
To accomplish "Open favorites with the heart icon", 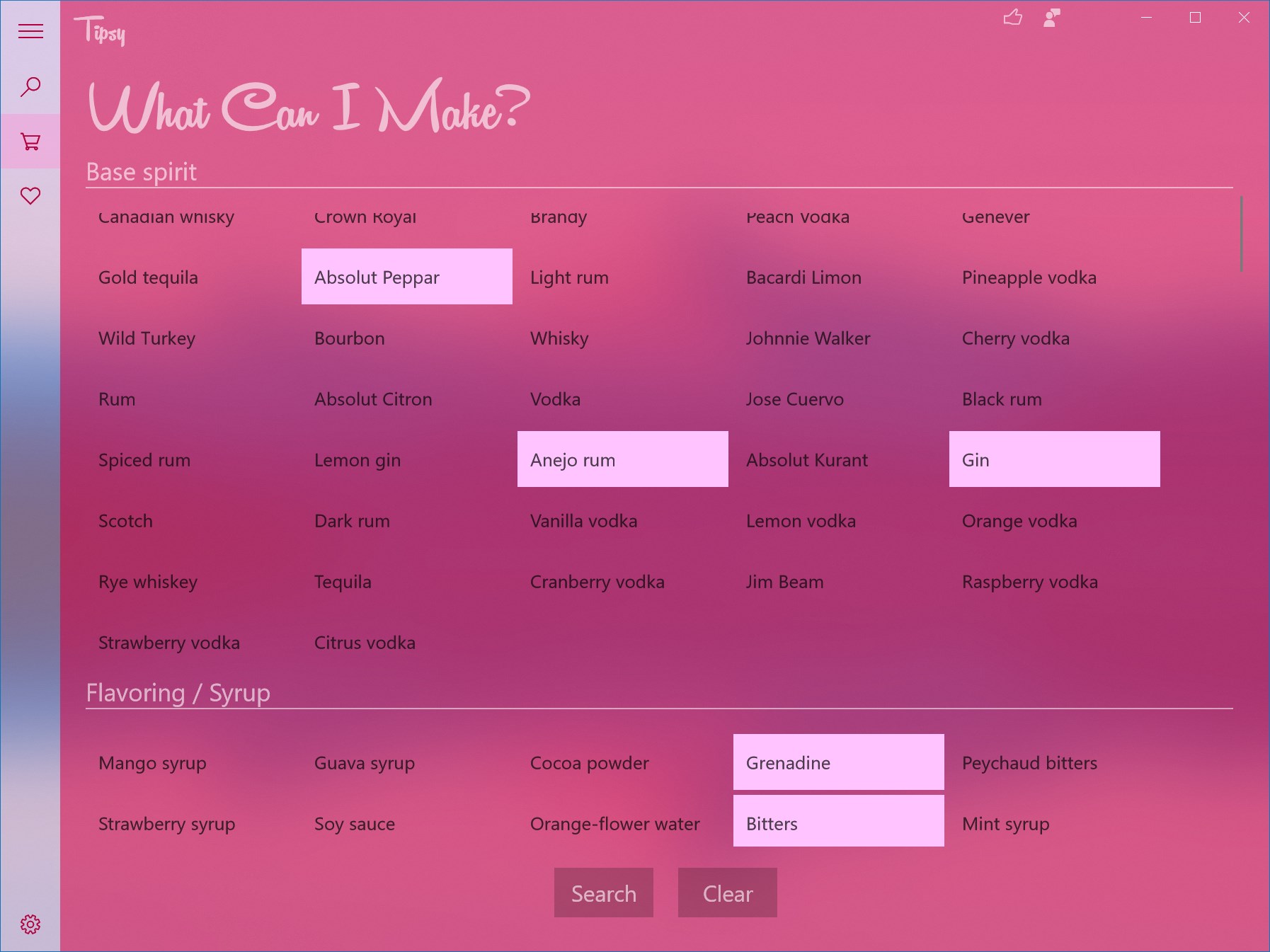I will [30, 195].
